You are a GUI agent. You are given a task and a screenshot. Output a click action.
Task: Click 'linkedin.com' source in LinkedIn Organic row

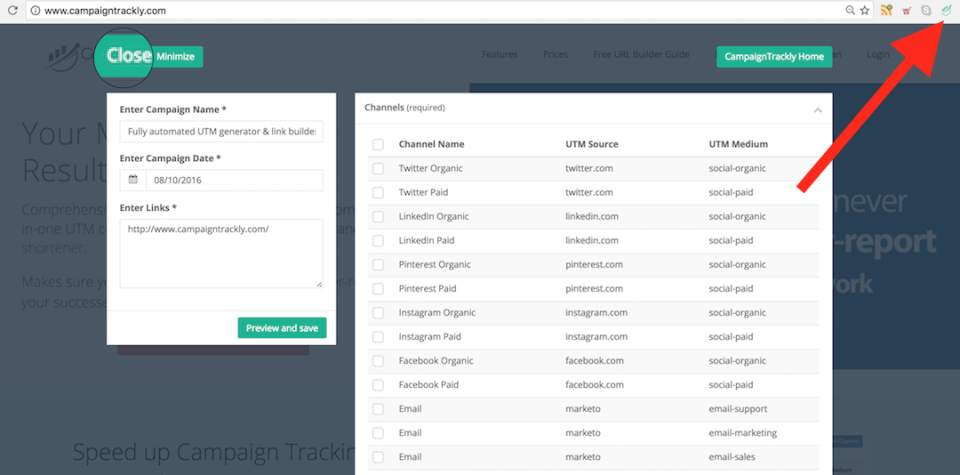(592, 217)
